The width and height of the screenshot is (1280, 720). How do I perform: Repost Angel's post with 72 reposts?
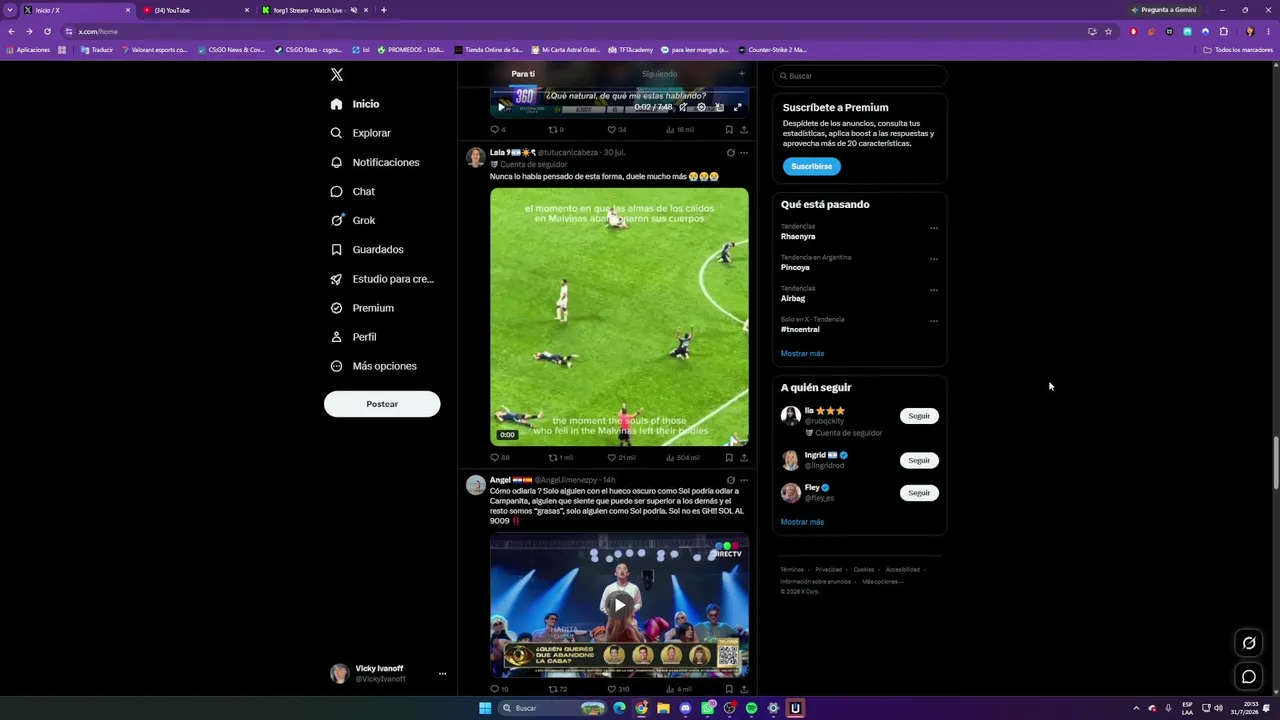(558, 689)
